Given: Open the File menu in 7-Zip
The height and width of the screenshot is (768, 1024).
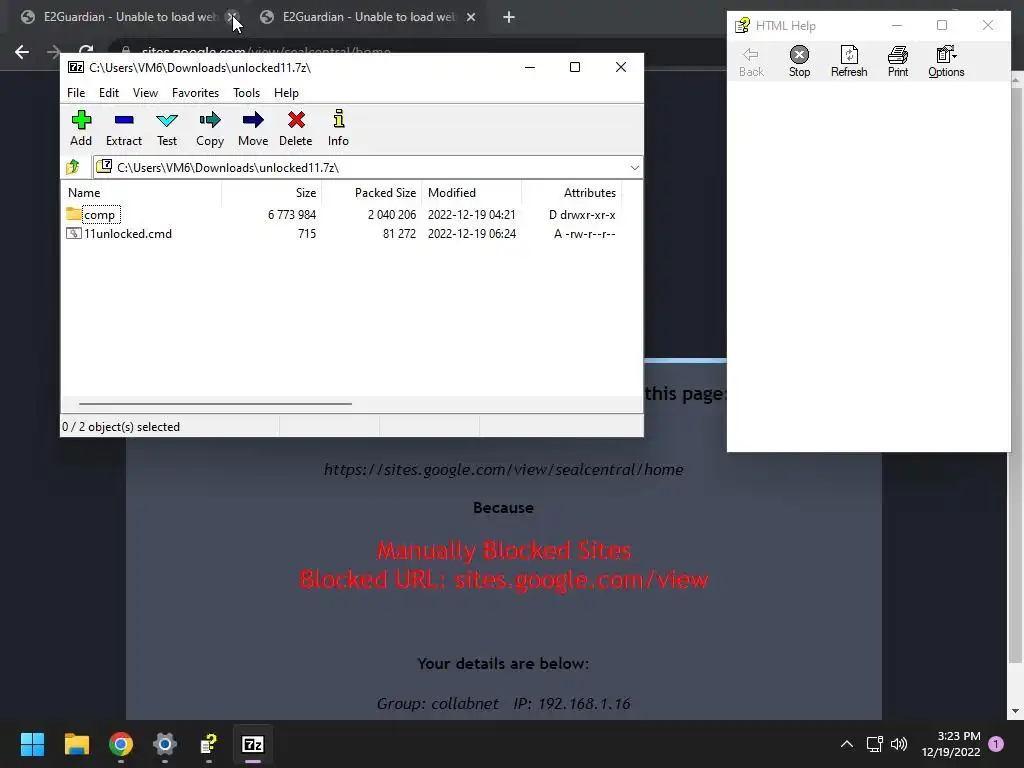Looking at the screenshot, I should pyautogui.click(x=76, y=93).
